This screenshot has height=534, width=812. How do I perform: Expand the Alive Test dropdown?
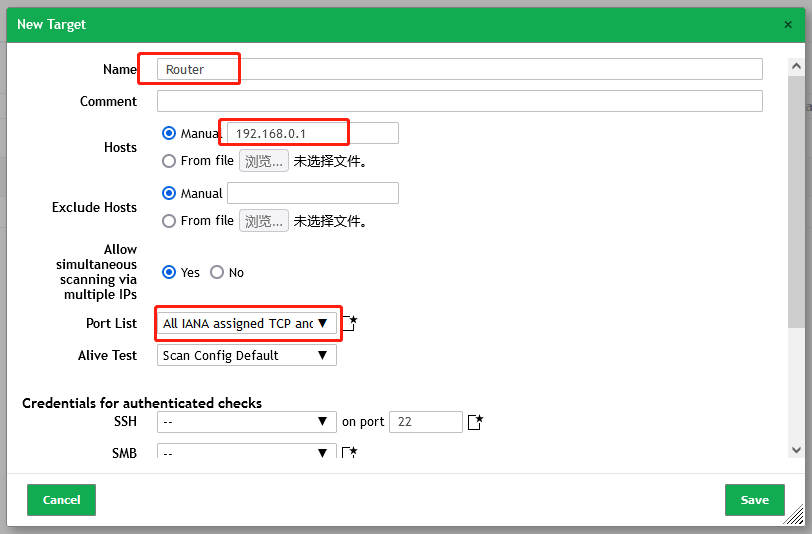pos(246,355)
